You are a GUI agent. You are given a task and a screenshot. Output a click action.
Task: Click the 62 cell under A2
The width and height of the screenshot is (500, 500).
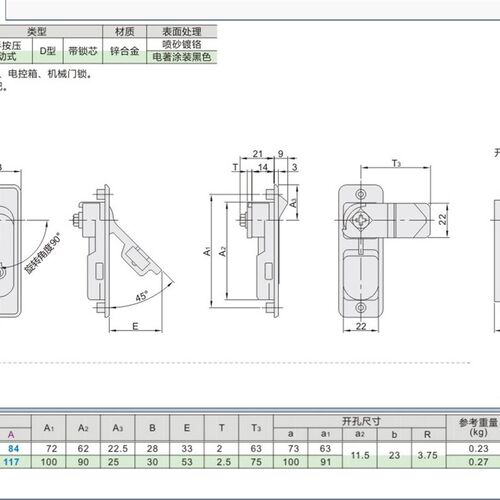tap(83, 448)
